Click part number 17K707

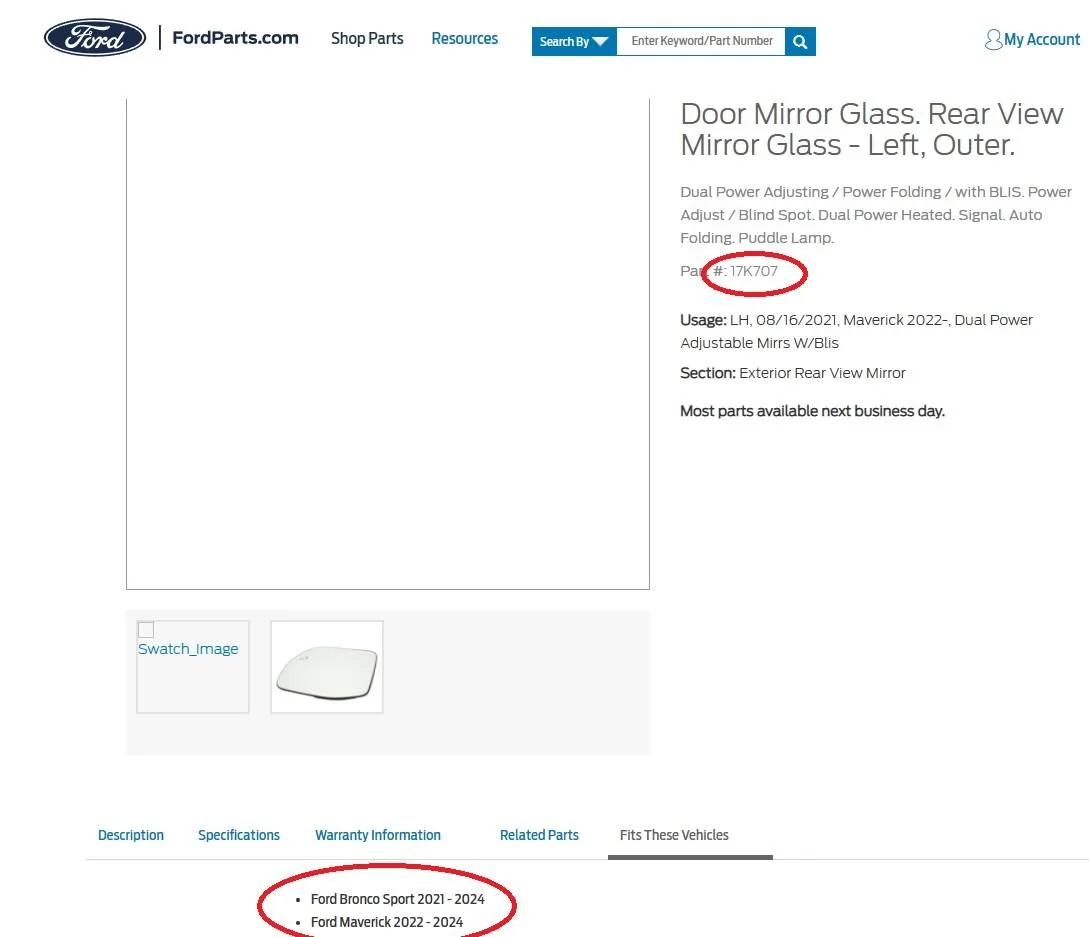(x=754, y=271)
